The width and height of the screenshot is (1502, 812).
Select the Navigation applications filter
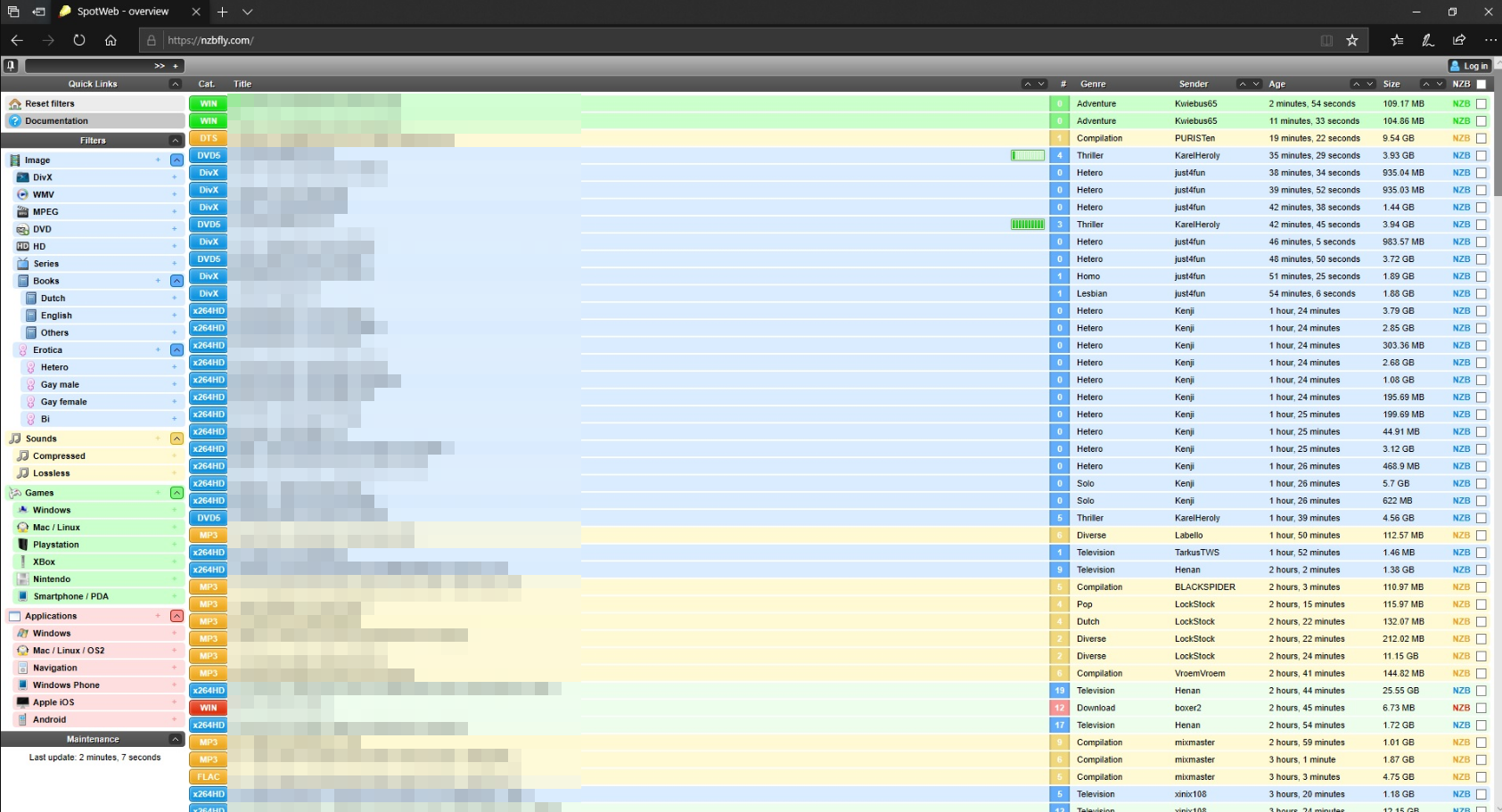[x=54, y=668]
